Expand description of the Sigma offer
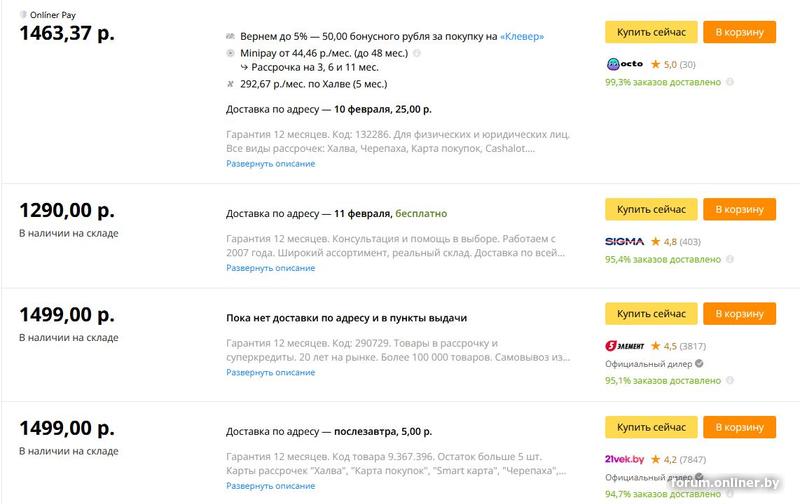Viewport: 800px width, 504px height. coord(270,268)
